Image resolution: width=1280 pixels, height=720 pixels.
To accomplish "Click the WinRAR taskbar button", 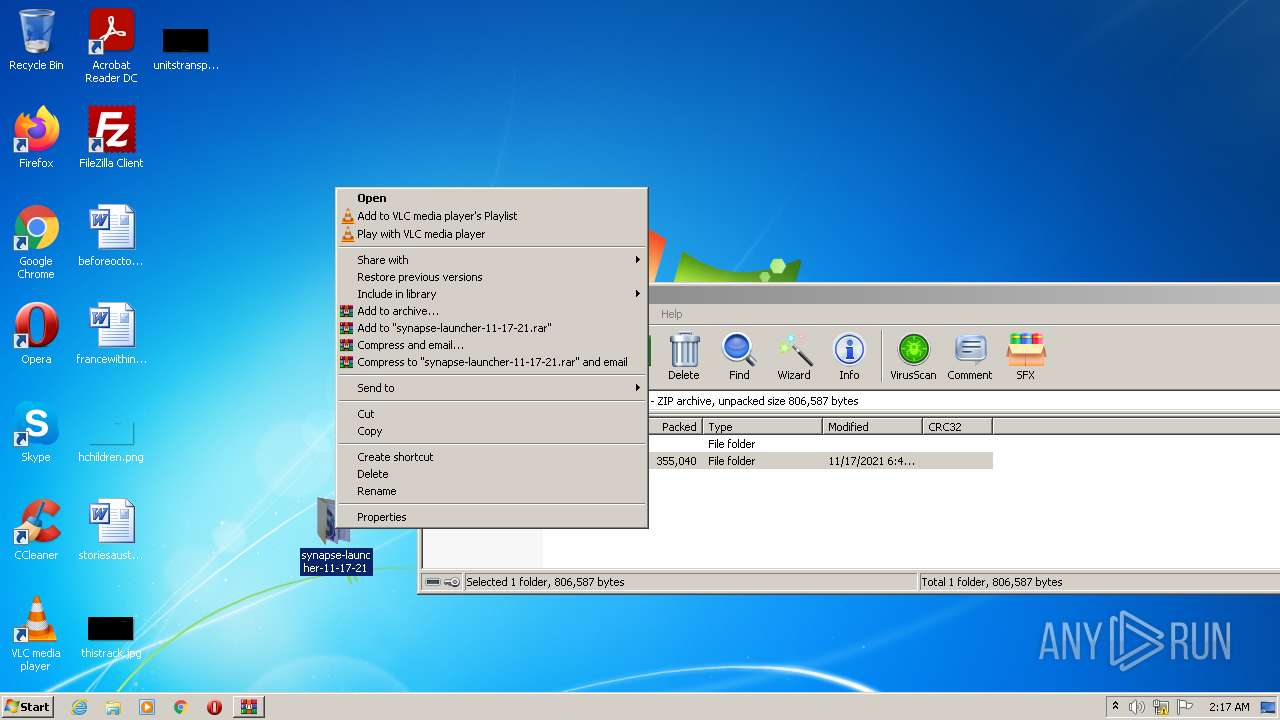I will click(x=249, y=707).
